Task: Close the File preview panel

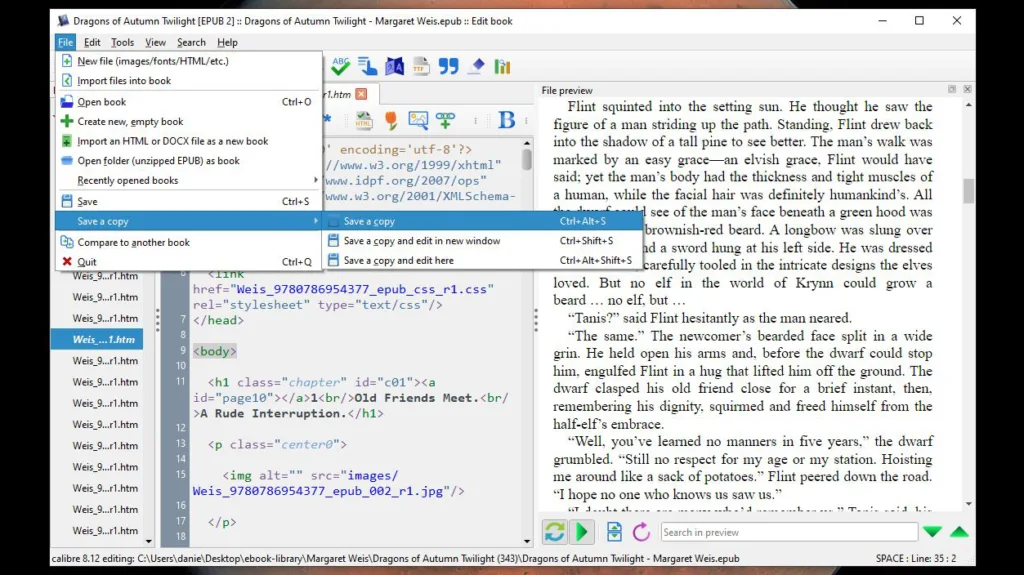Action: coord(967,89)
